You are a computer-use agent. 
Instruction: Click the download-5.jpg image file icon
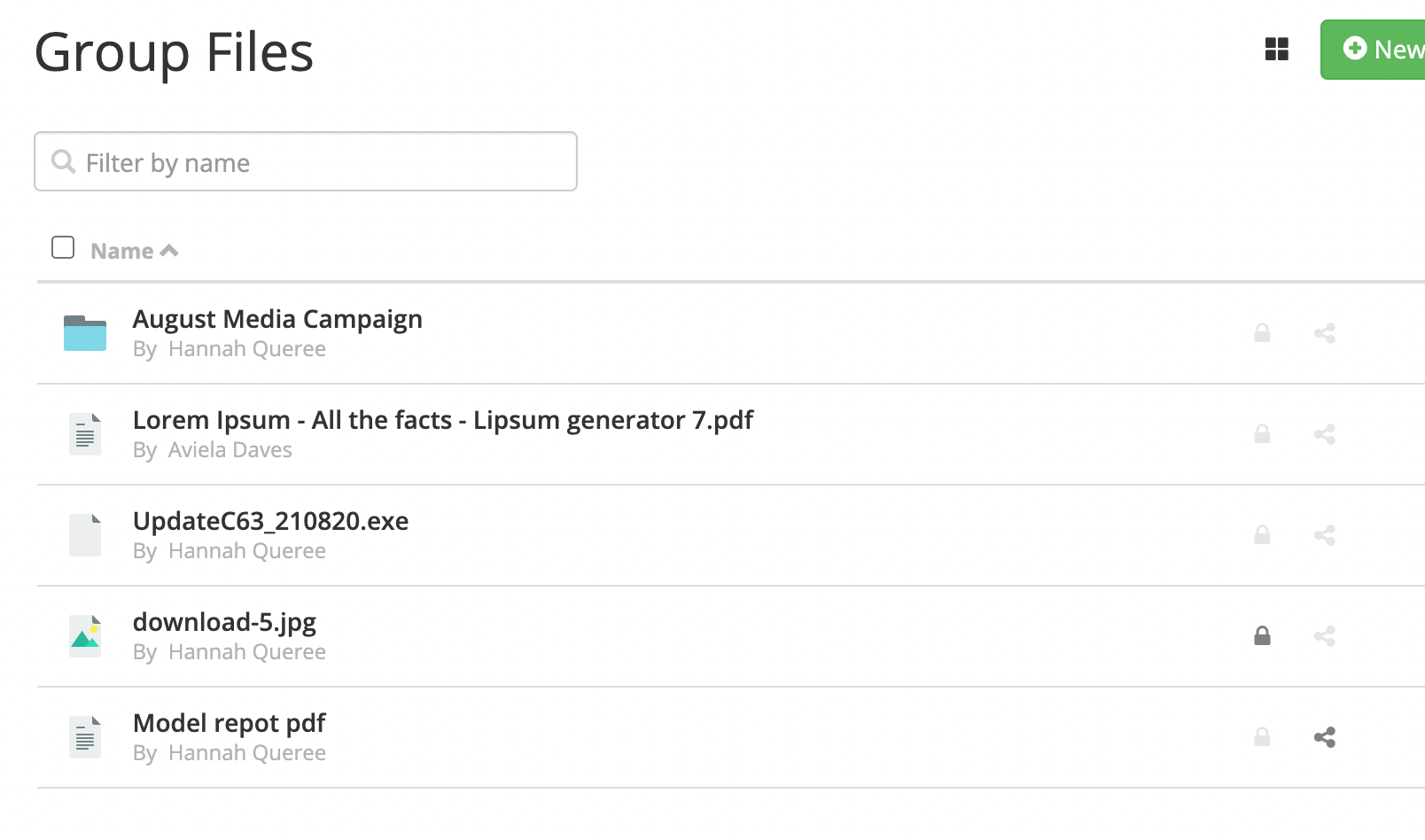[x=85, y=636]
